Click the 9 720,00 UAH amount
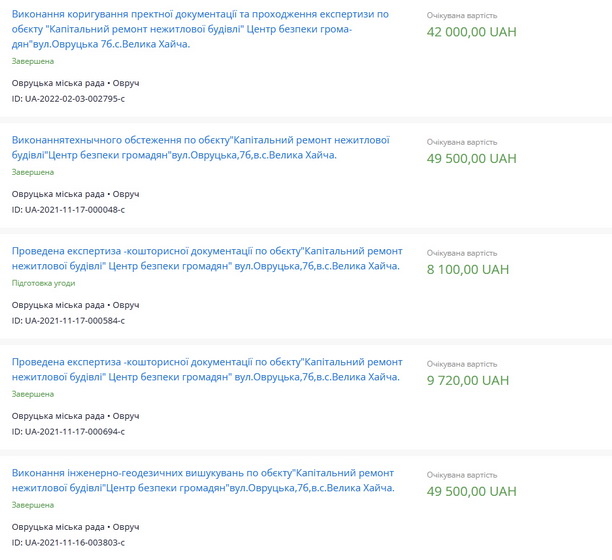612x560 pixels. pos(468,380)
